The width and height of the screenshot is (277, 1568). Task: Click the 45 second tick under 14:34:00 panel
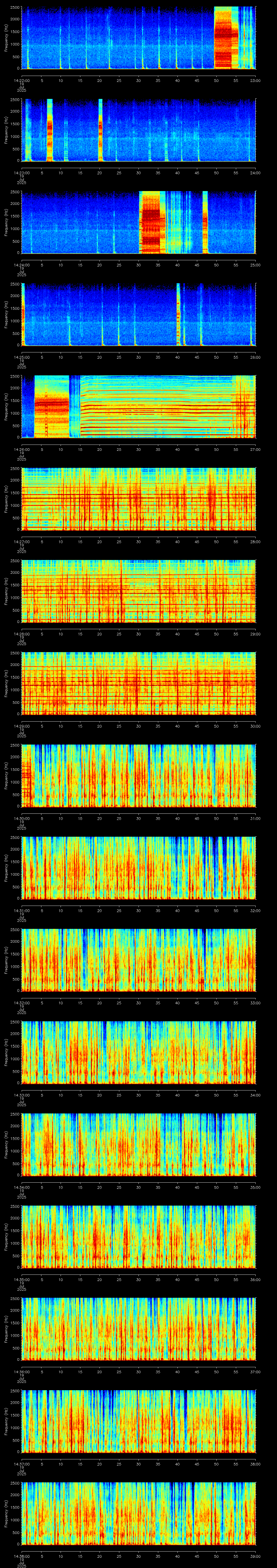coord(197,1187)
